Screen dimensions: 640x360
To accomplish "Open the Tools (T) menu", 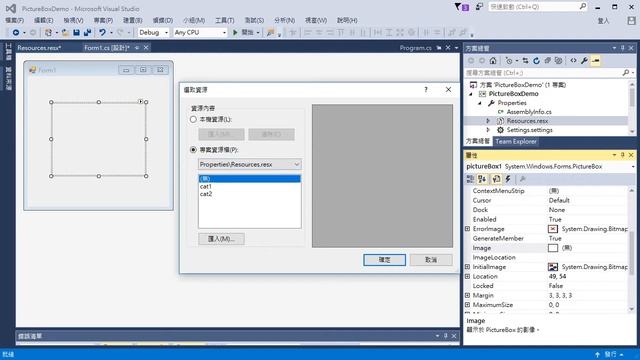I will (224, 20).
